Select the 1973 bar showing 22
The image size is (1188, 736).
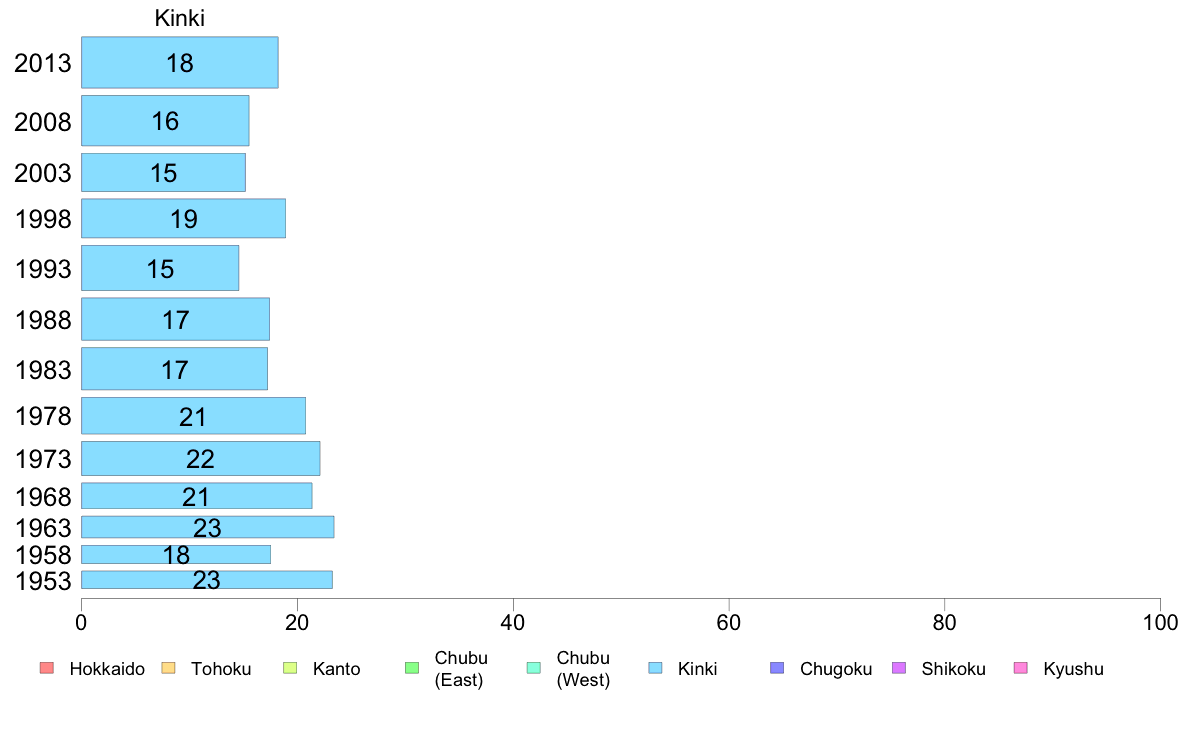pos(201,459)
